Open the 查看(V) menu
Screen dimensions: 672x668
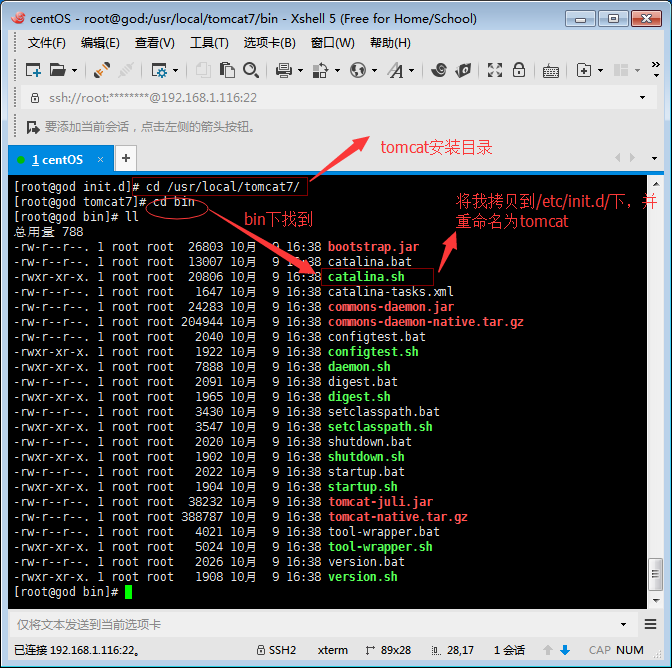pyautogui.click(x=155, y=43)
